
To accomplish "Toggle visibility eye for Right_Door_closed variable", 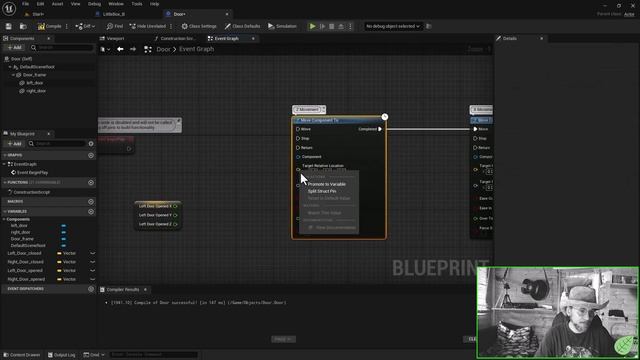I will click(x=93, y=262).
